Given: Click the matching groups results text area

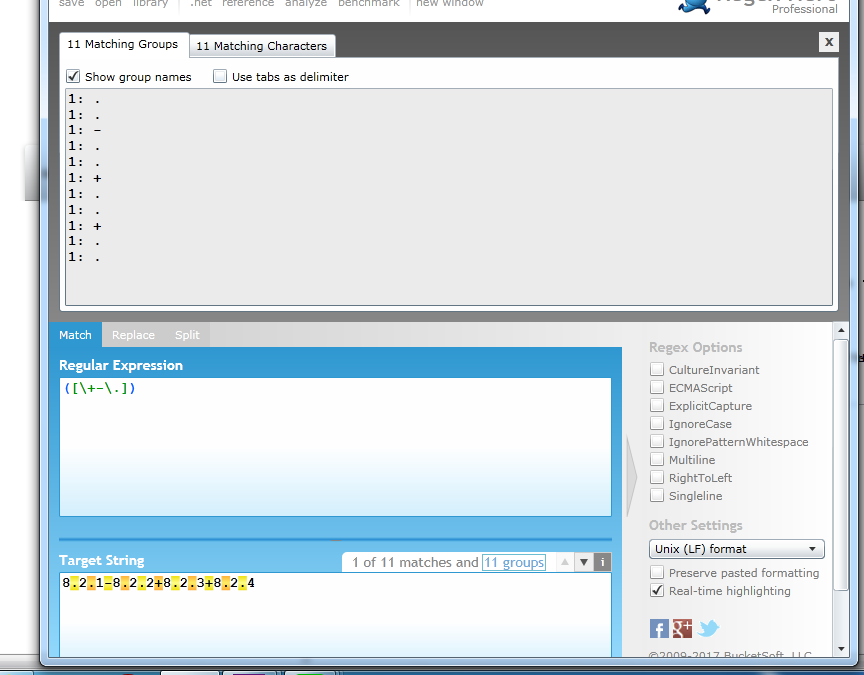Looking at the screenshot, I should click(x=449, y=197).
